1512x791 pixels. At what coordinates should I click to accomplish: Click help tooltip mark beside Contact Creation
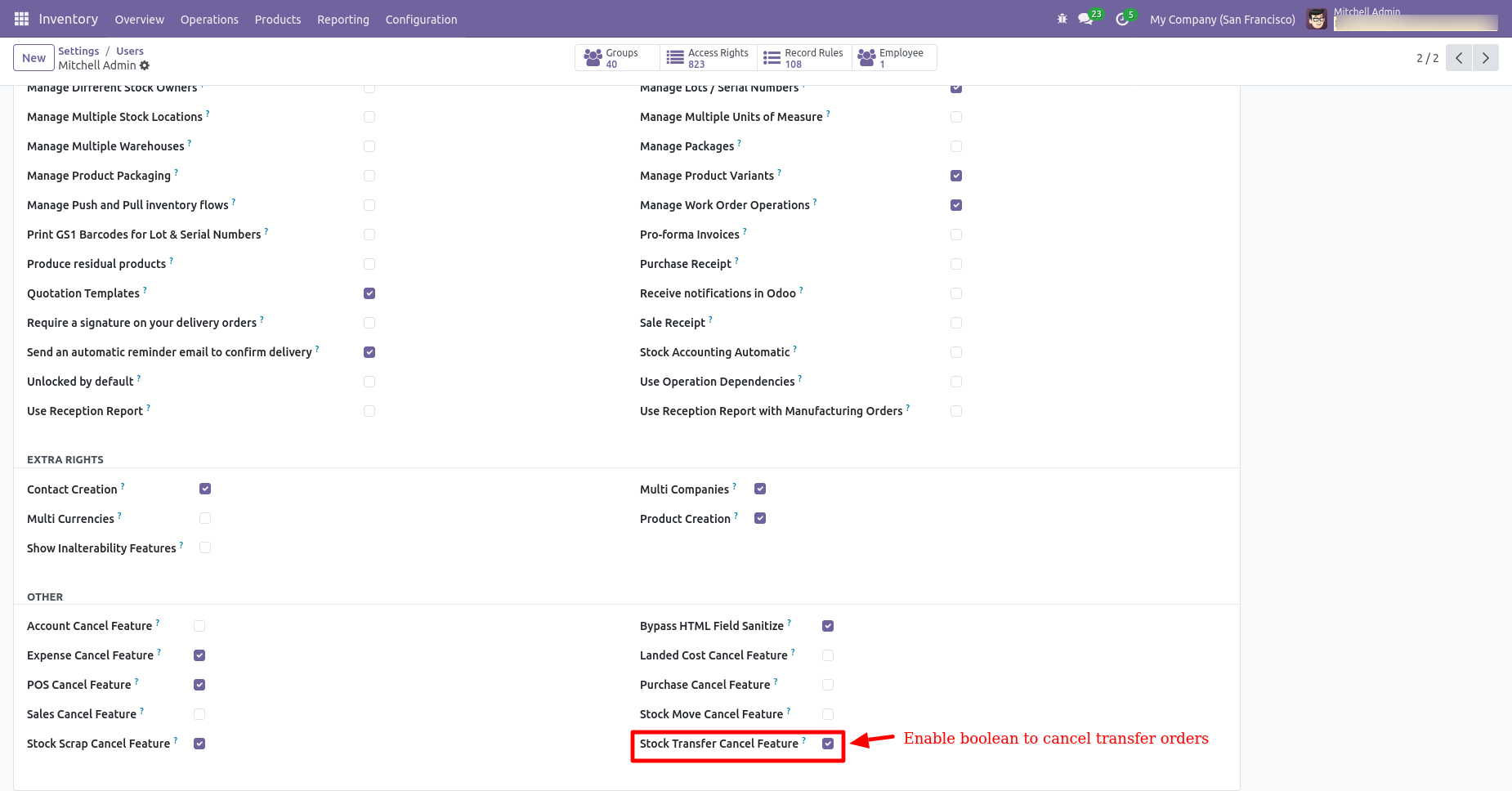tap(123, 486)
